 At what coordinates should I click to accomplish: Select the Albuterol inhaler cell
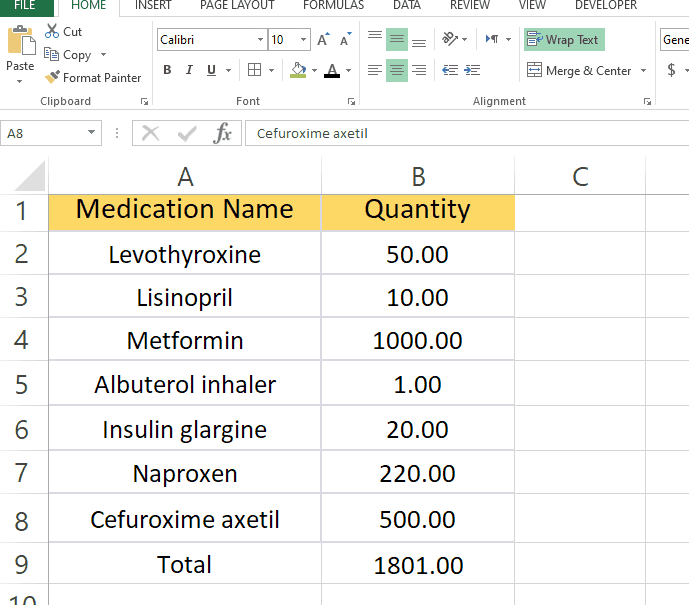(x=185, y=384)
